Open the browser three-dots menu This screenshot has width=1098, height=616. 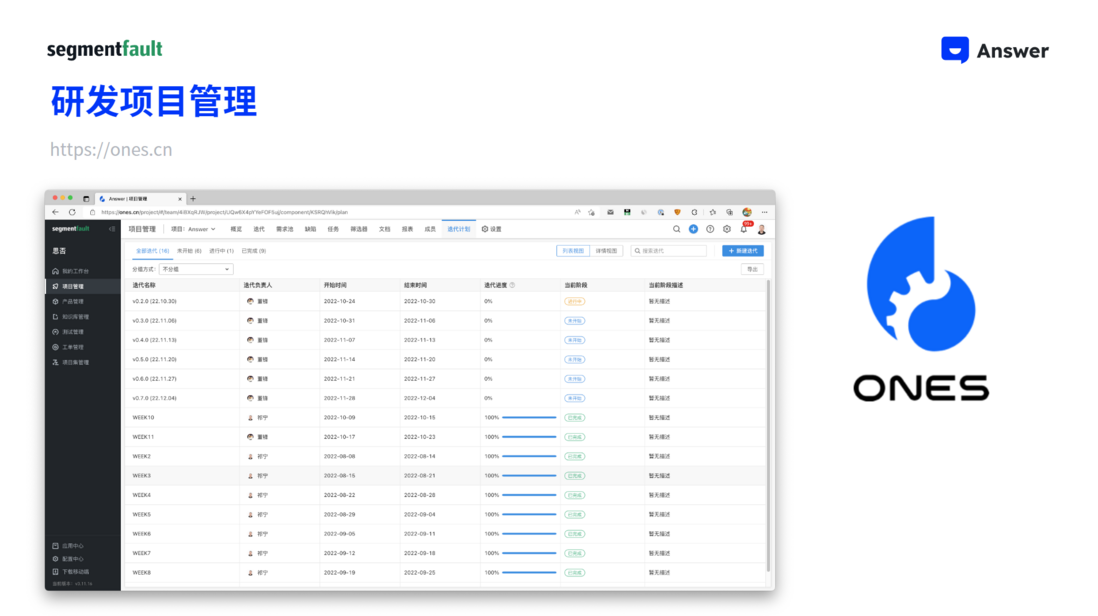pyautogui.click(x=765, y=212)
